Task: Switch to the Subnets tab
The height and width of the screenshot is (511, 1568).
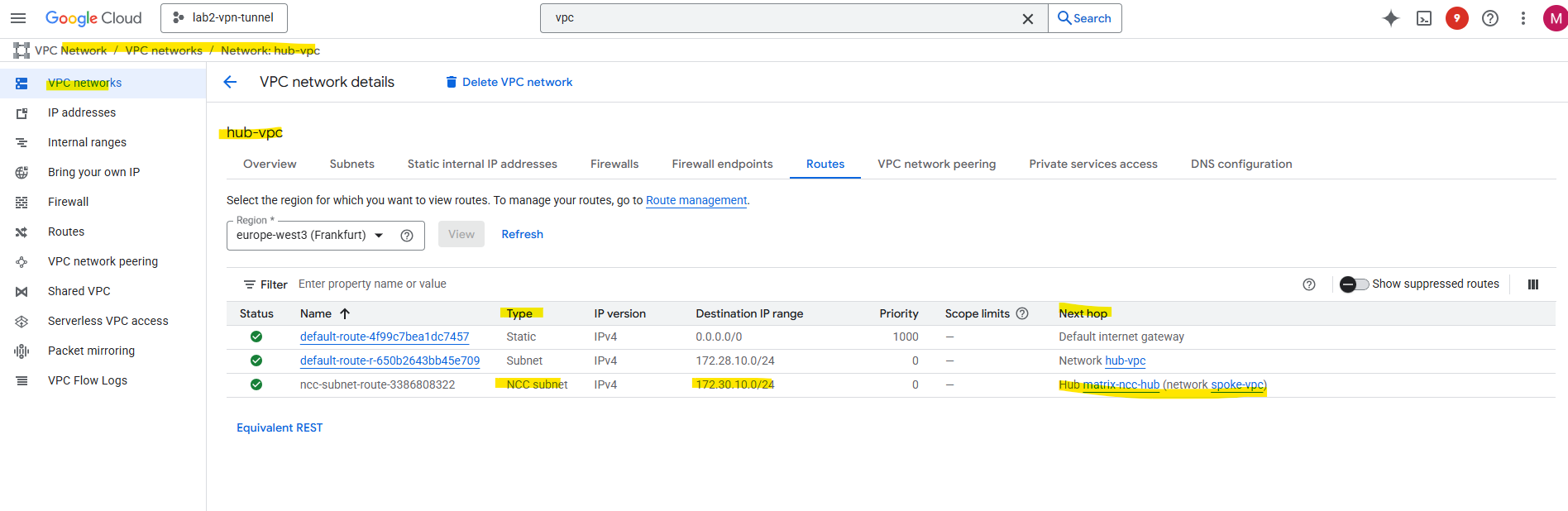Action: (351, 164)
